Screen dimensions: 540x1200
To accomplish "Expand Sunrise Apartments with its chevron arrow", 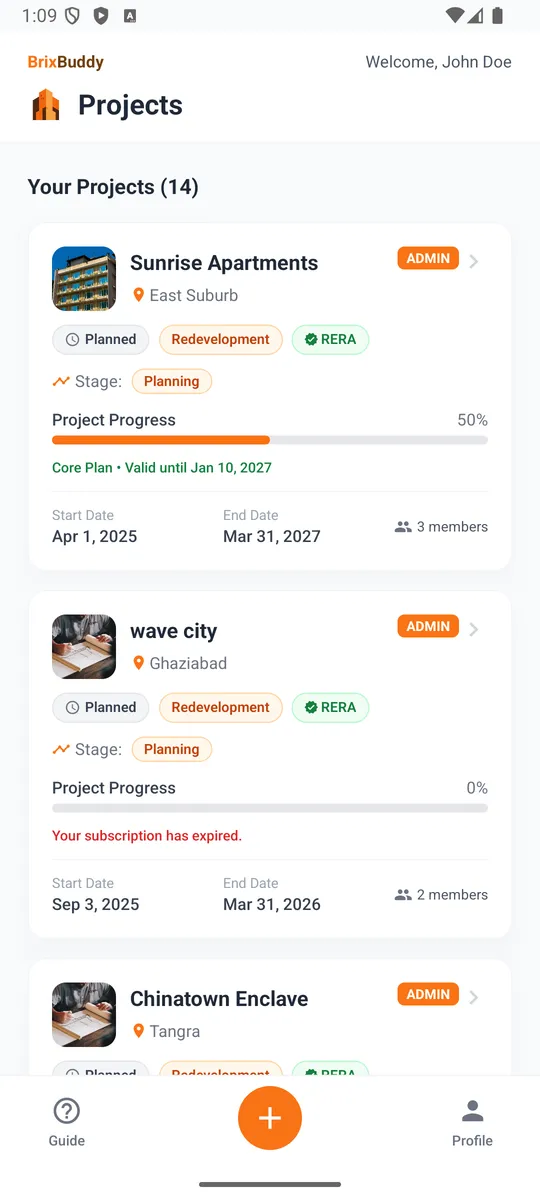I will 474,261.
